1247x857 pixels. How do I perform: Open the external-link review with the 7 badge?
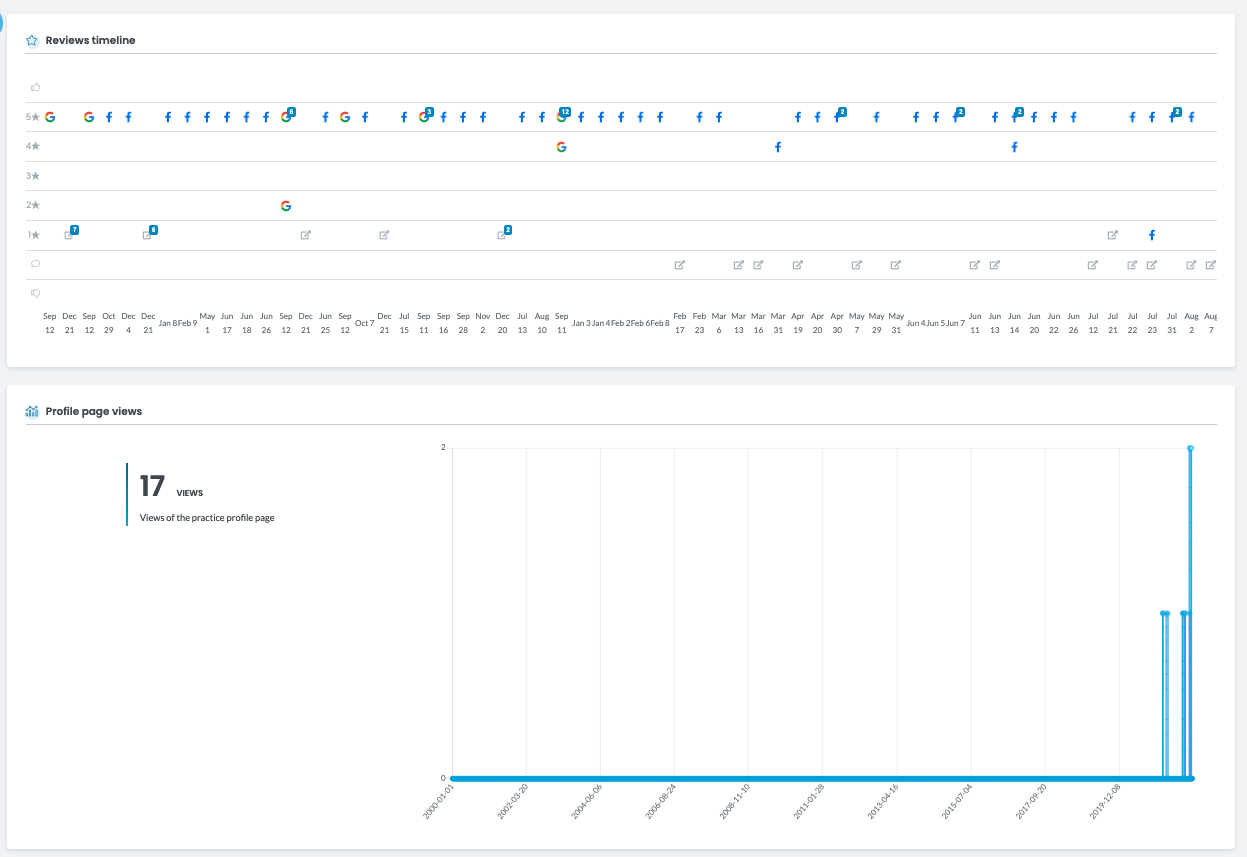69,233
